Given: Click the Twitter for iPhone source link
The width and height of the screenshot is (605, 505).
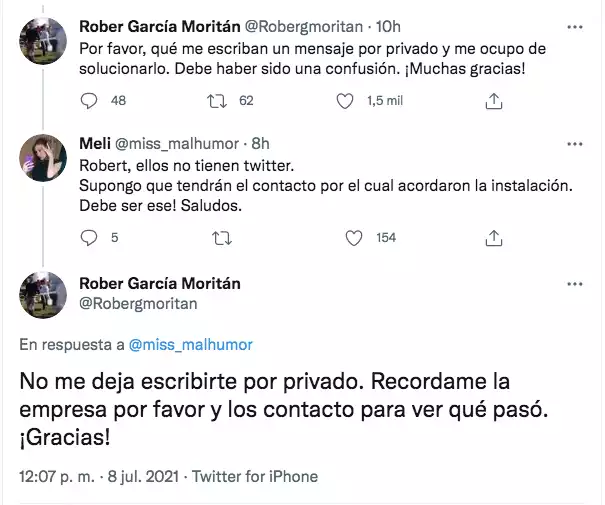Looking at the screenshot, I should pyautogui.click(x=258, y=476).
